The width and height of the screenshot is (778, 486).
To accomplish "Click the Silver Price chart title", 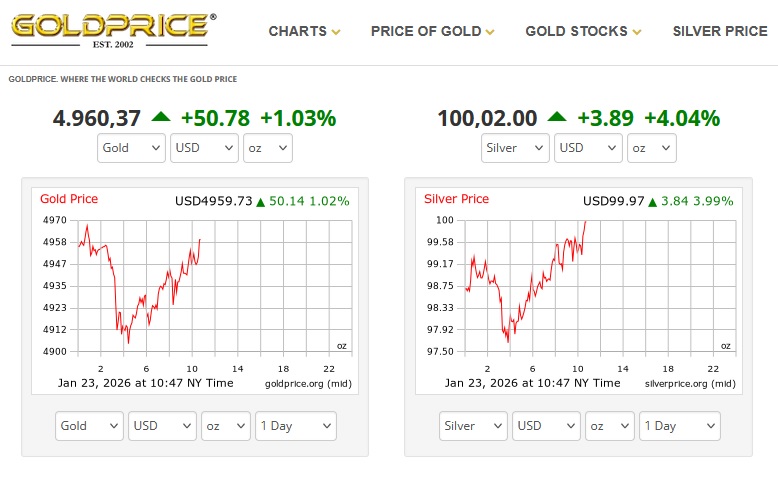I will tap(456, 199).
